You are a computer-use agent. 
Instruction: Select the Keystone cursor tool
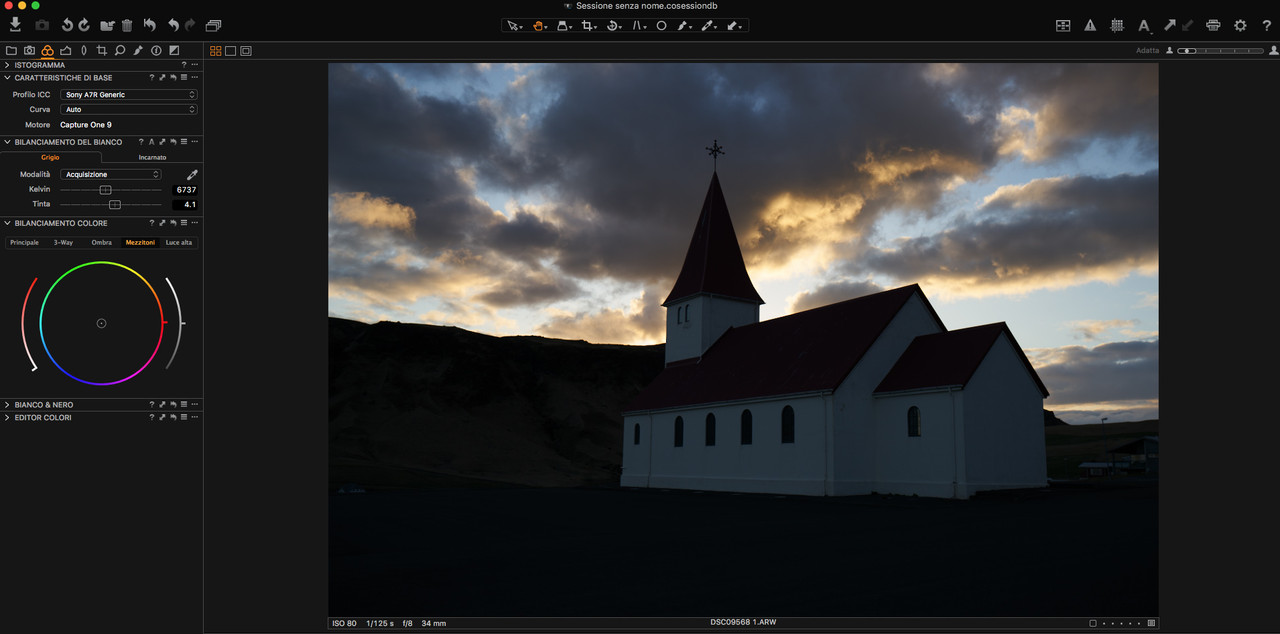[639, 26]
